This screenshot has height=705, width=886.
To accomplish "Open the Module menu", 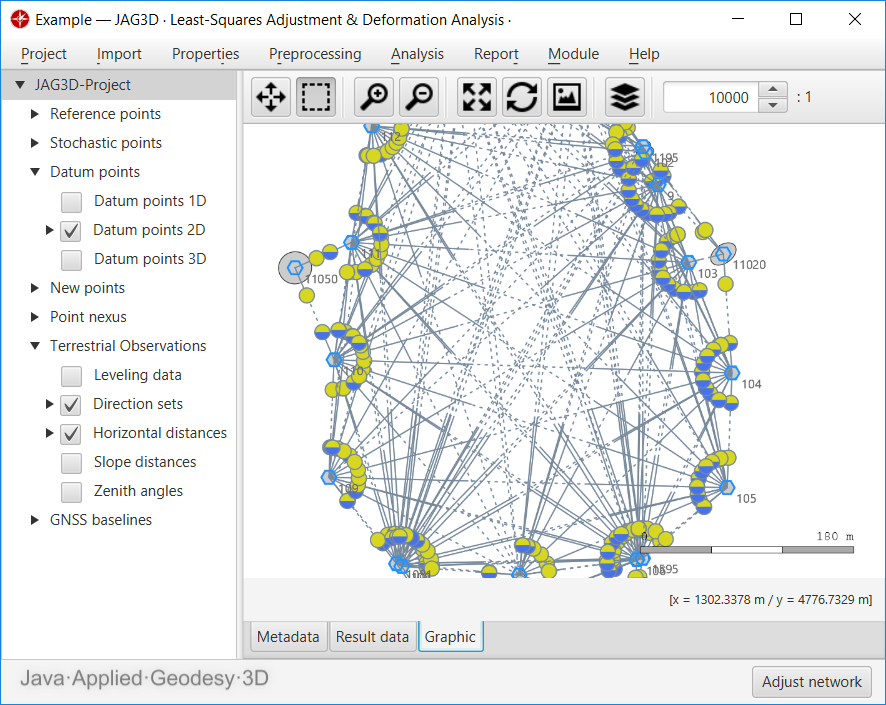I will tap(573, 54).
